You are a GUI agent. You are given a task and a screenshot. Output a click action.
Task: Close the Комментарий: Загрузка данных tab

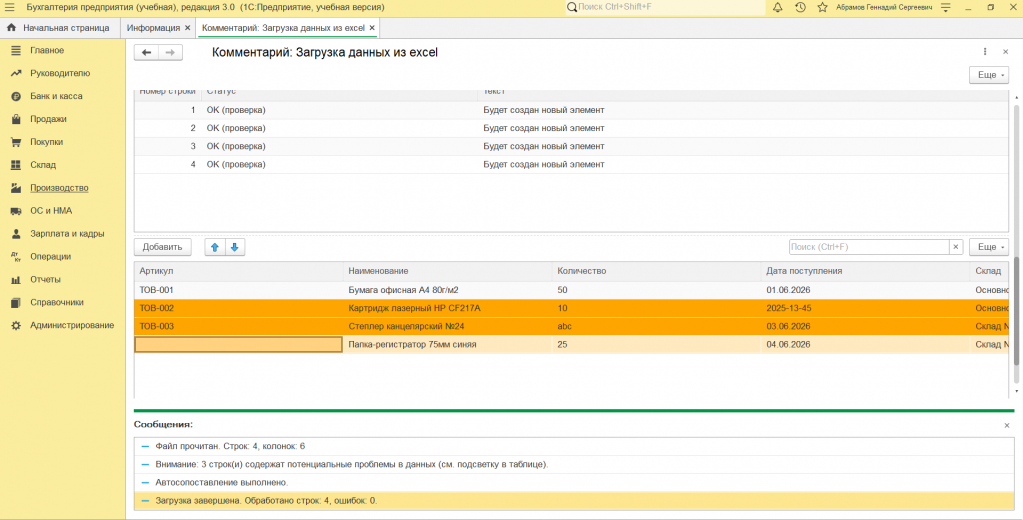(372, 28)
